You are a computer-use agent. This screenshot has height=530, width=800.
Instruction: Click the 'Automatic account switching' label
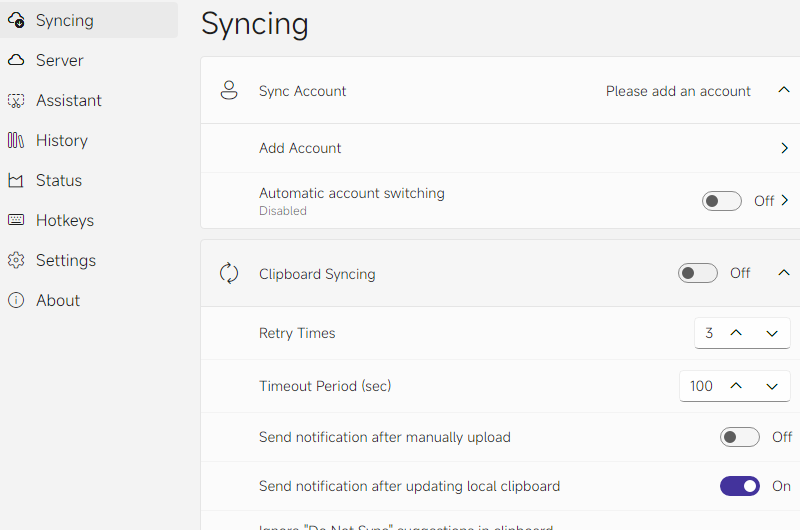[x=352, y=193]
